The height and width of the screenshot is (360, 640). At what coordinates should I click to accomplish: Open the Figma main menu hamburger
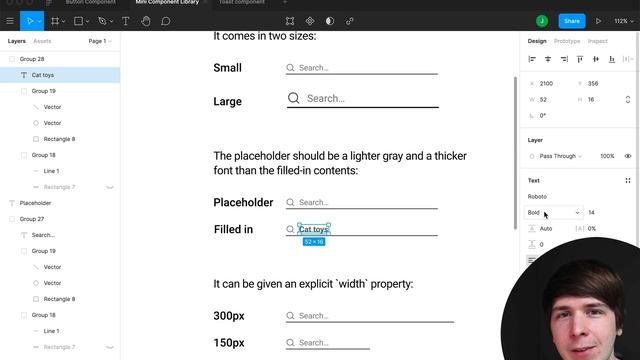(x=10, y=21)
